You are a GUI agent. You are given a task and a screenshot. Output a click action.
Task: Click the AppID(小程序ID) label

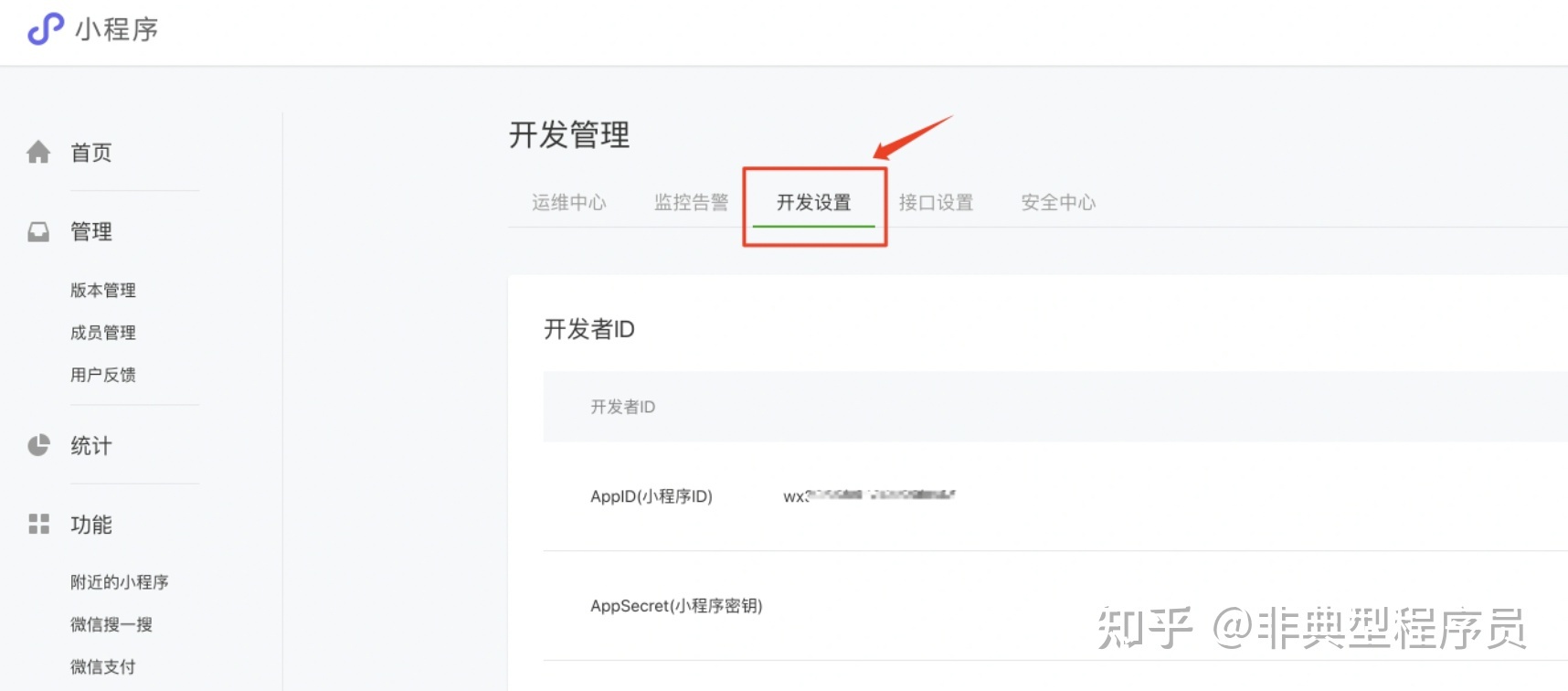tap(652, 496)
